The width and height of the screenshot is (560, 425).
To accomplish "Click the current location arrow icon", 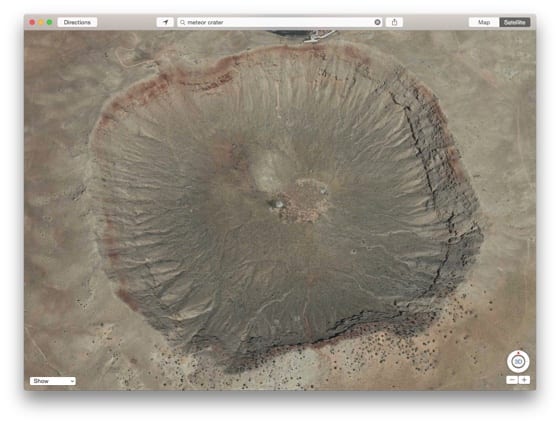I will (x=165, y=22).
